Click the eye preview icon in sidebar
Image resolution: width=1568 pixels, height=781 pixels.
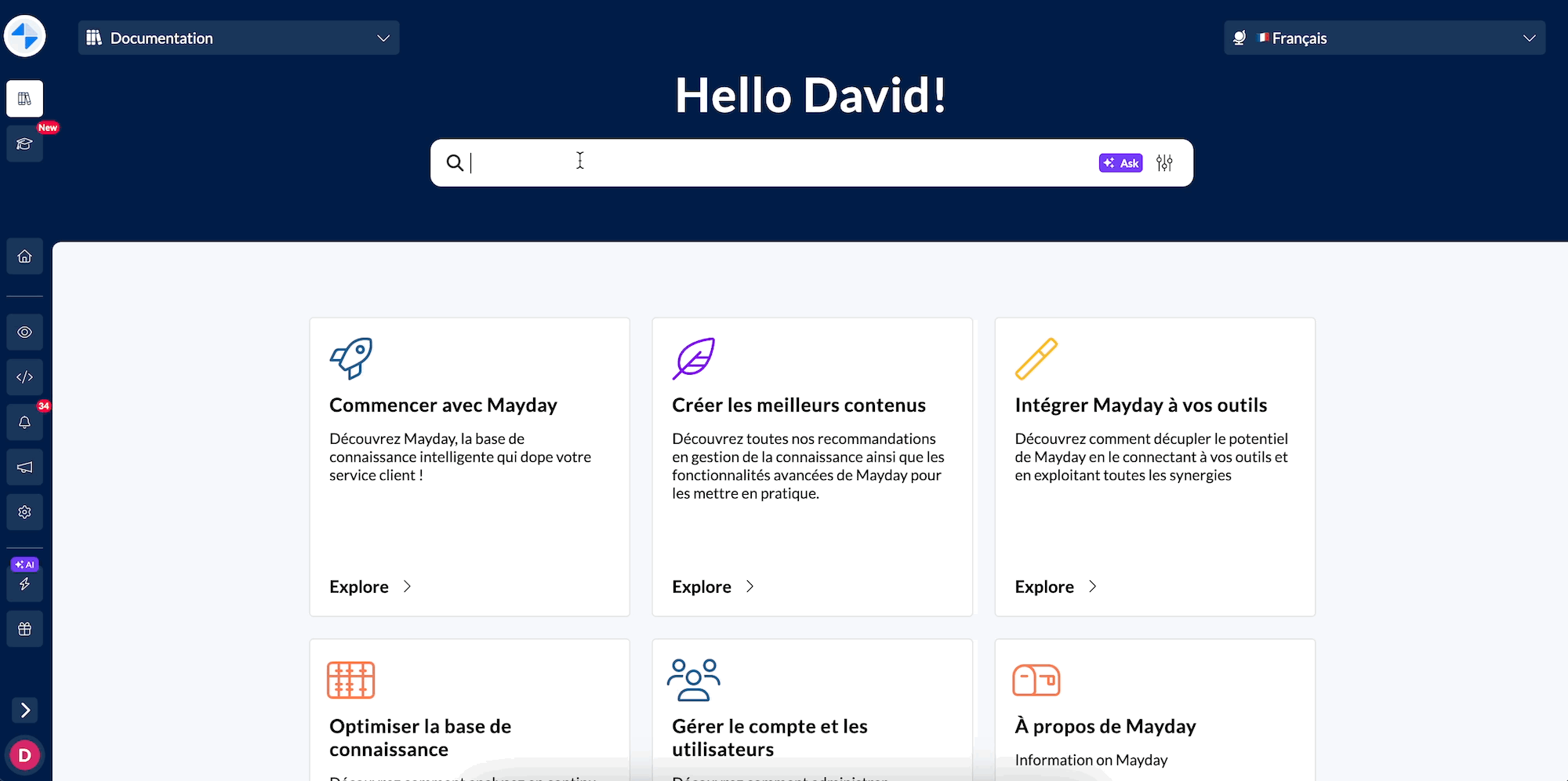coord(24,332)
